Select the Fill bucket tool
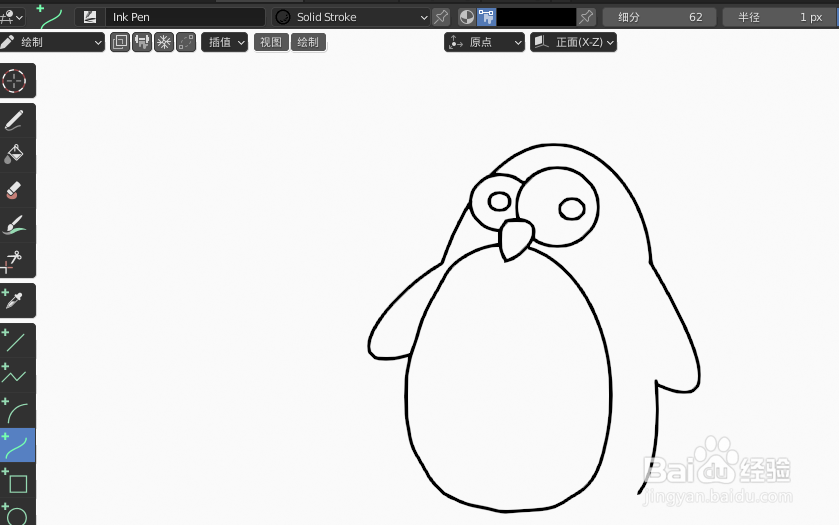839x525 pixels. coord(15,155)
